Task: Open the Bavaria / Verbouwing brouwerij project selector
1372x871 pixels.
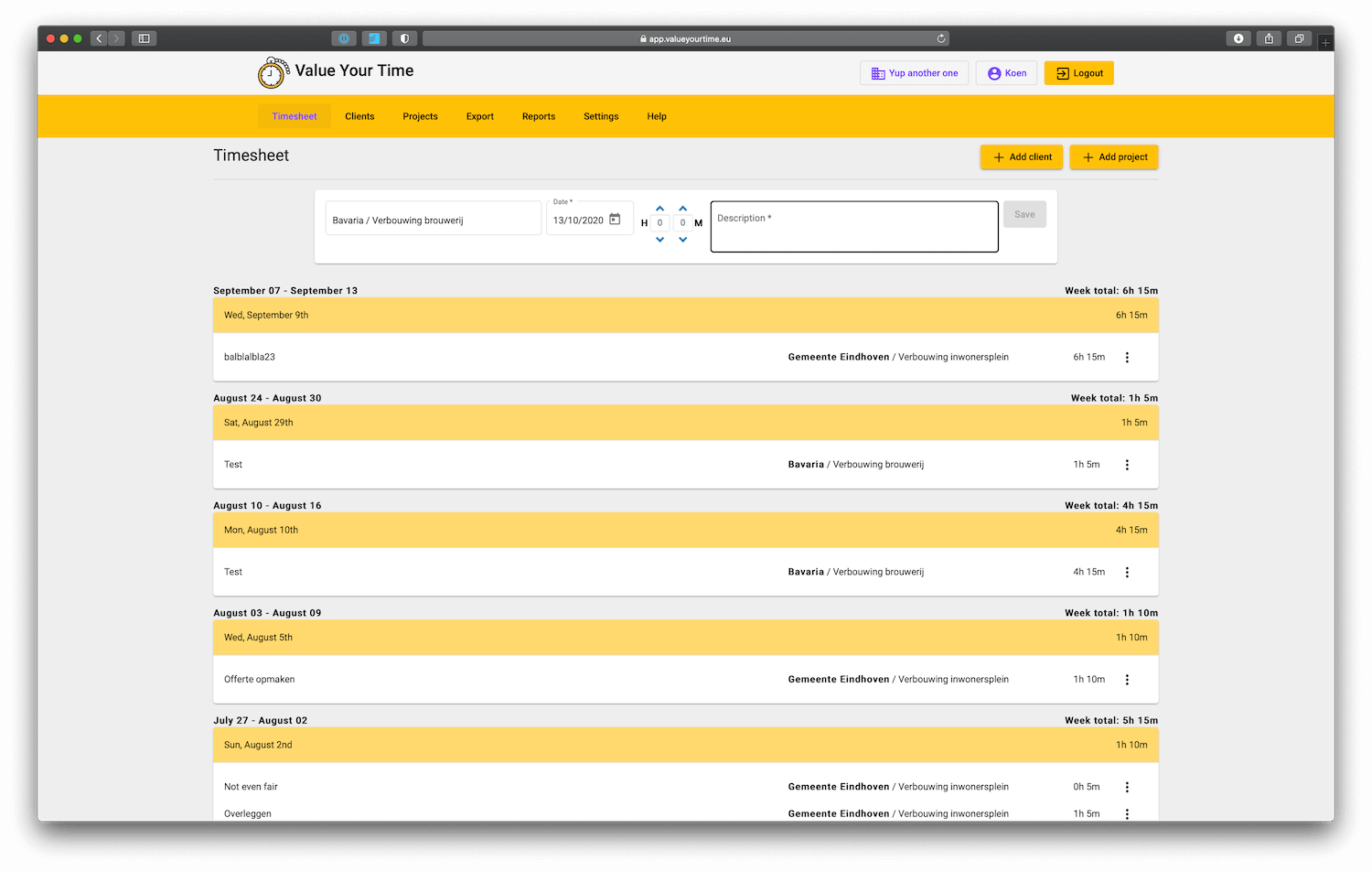Action: (x=433, y=220)
